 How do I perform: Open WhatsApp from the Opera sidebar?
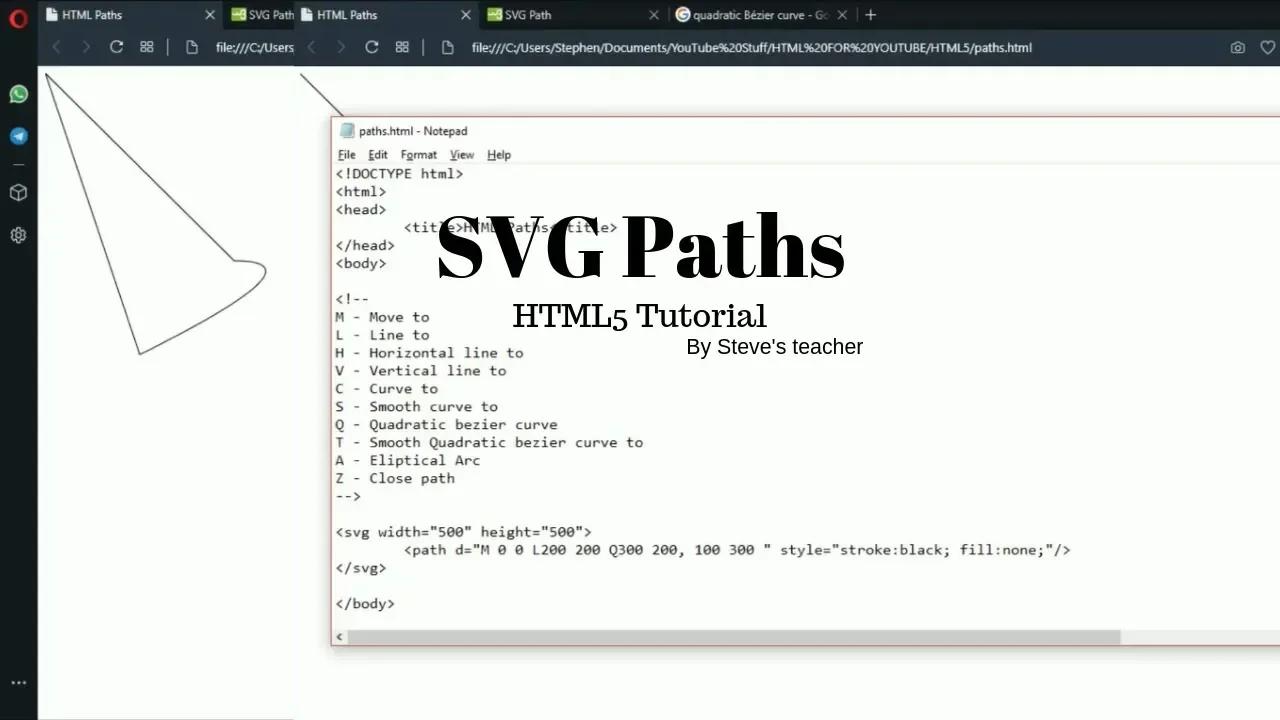coord(18,93)
